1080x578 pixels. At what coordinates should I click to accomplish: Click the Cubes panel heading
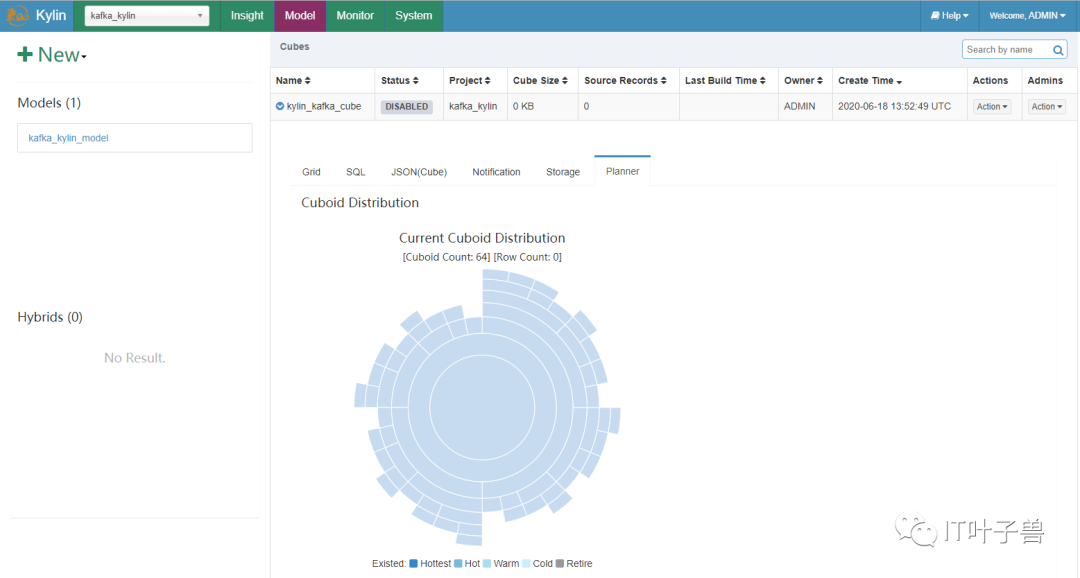pos(294,46)
